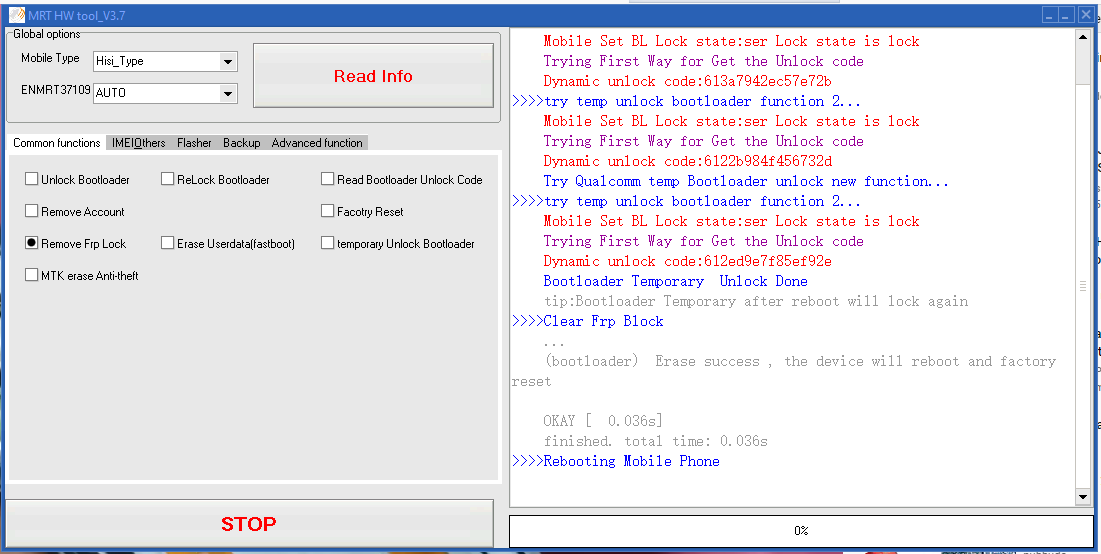Screen dimensions: 1101x554
Task: Switch to the Flasher tab
Action: [194, 143]
